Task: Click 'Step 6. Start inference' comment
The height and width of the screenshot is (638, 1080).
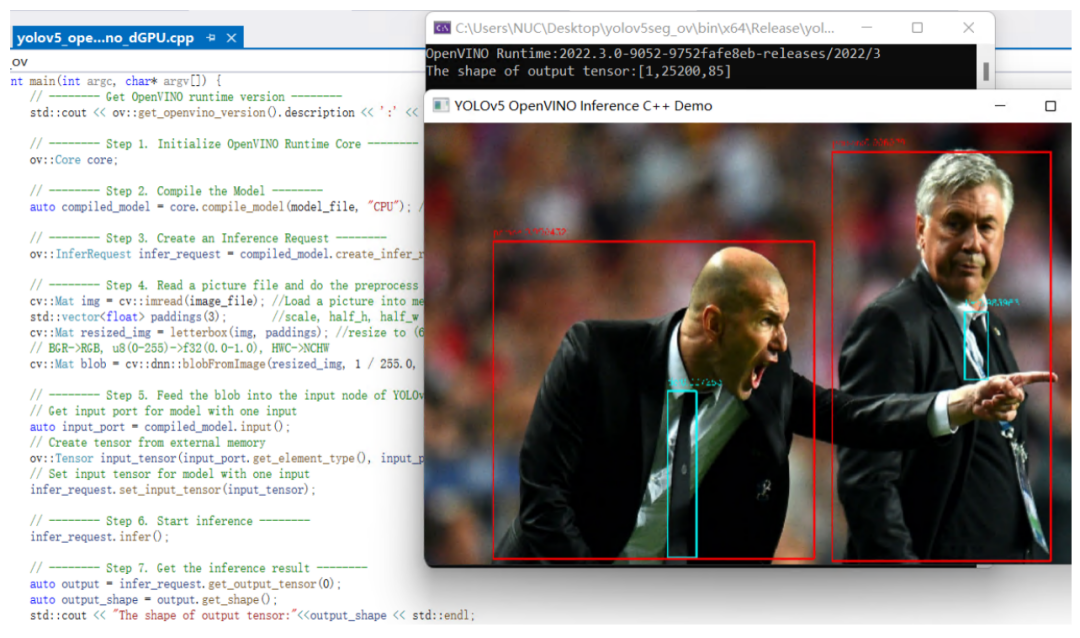Action: point(170,522)
